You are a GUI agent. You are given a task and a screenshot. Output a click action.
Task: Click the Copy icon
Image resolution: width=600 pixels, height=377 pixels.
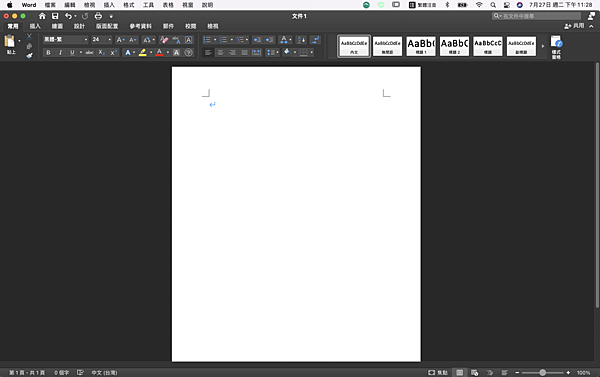29,46
